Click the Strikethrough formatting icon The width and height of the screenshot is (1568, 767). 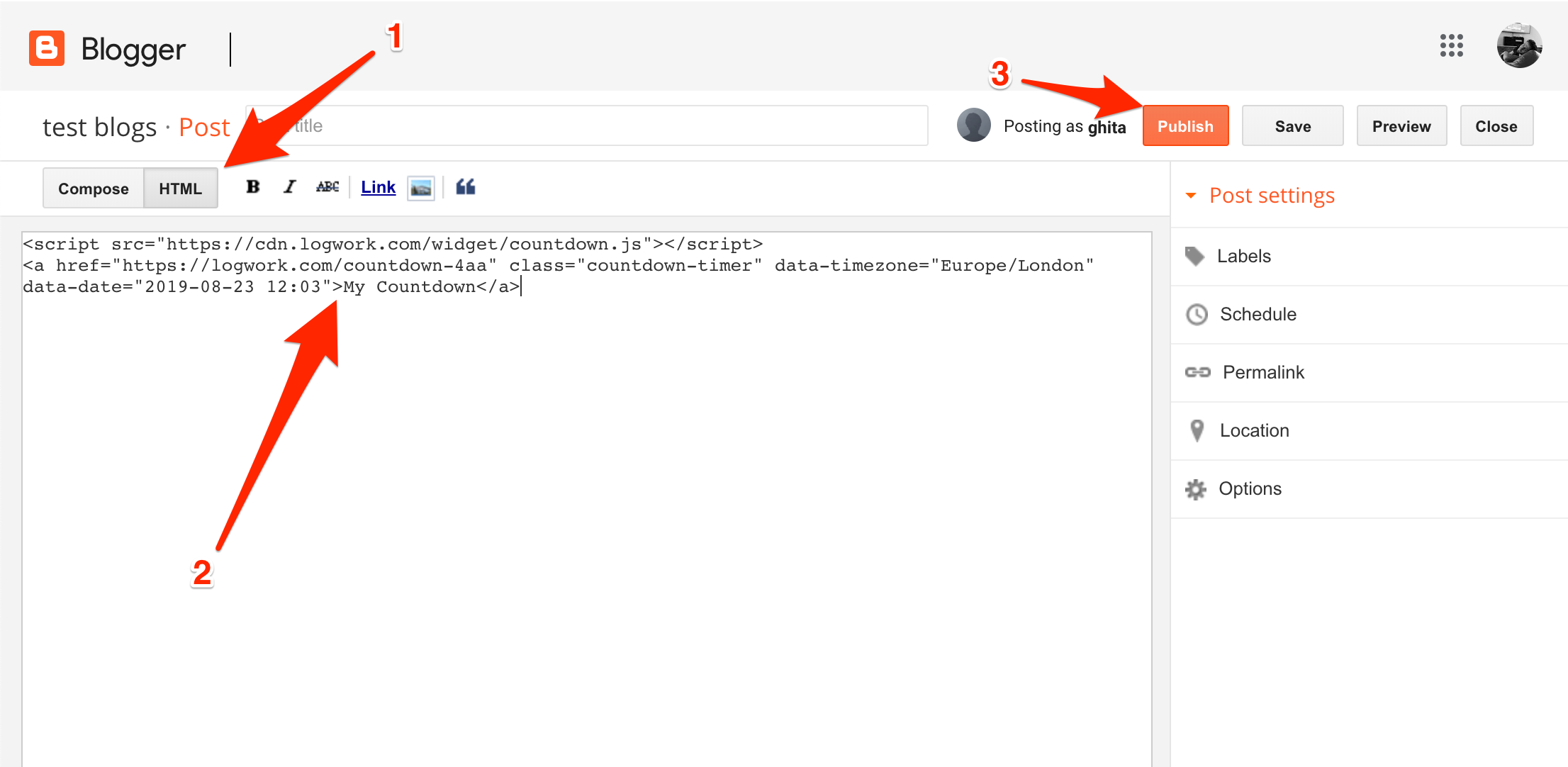[x=327, y=189]
